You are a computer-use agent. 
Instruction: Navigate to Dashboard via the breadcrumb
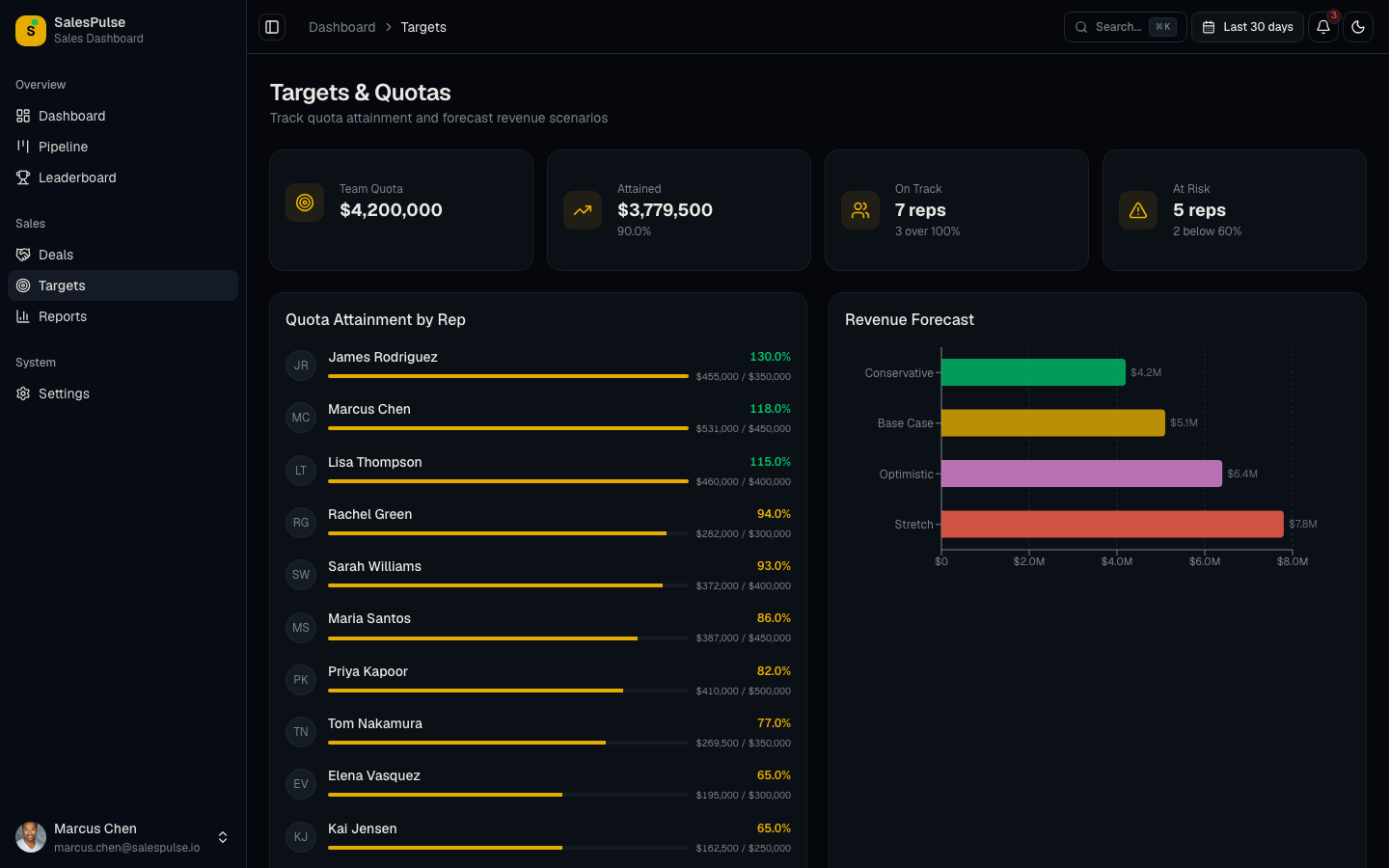(x=341, y=27)
